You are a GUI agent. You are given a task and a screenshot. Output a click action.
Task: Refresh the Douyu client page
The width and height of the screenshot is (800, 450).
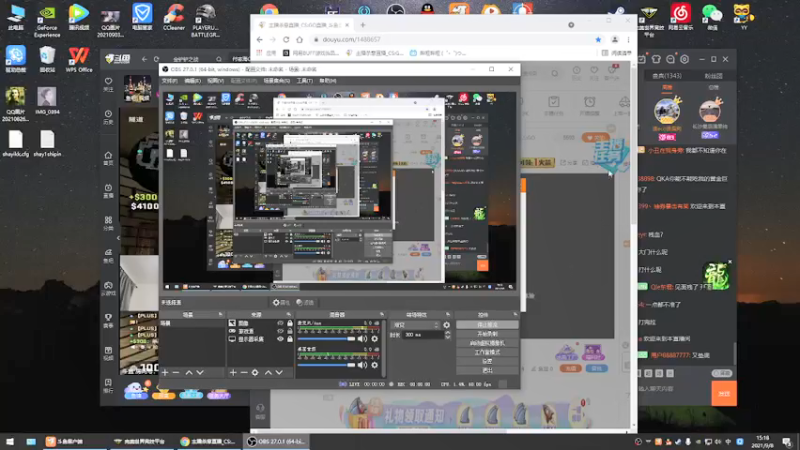(156, 59)
